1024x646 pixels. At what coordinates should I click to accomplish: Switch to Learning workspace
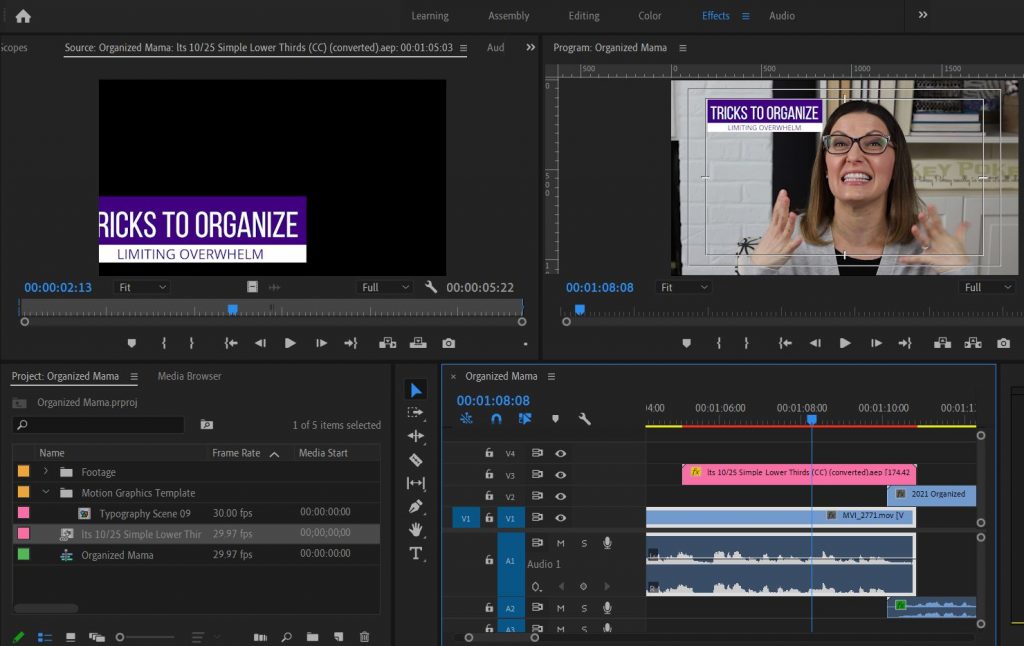[x=430, y=16]
